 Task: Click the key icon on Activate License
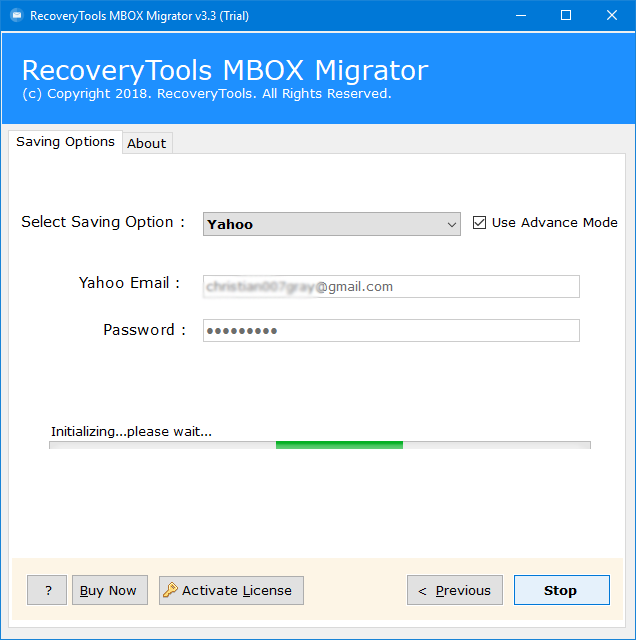point(170,590)
